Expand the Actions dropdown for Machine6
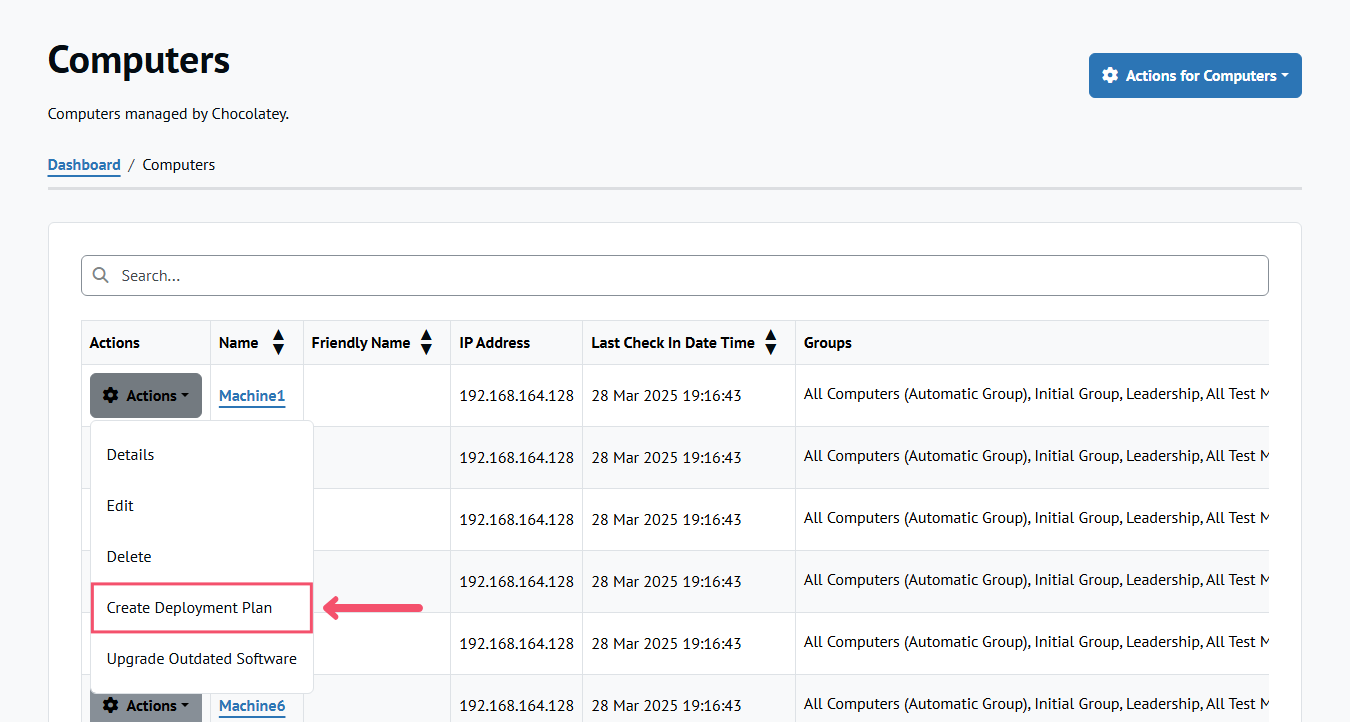 click(x=146, y=706)
